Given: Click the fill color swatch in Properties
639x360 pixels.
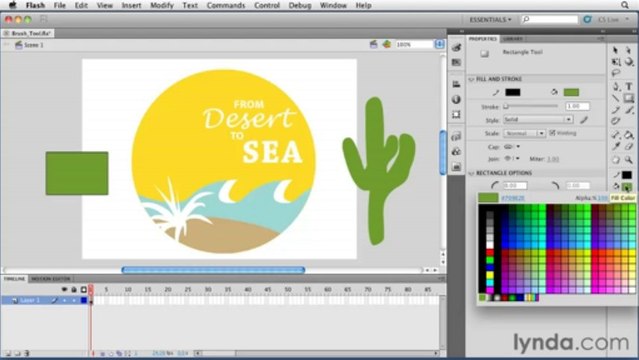Looking at the screenshot, I should 571,93.
